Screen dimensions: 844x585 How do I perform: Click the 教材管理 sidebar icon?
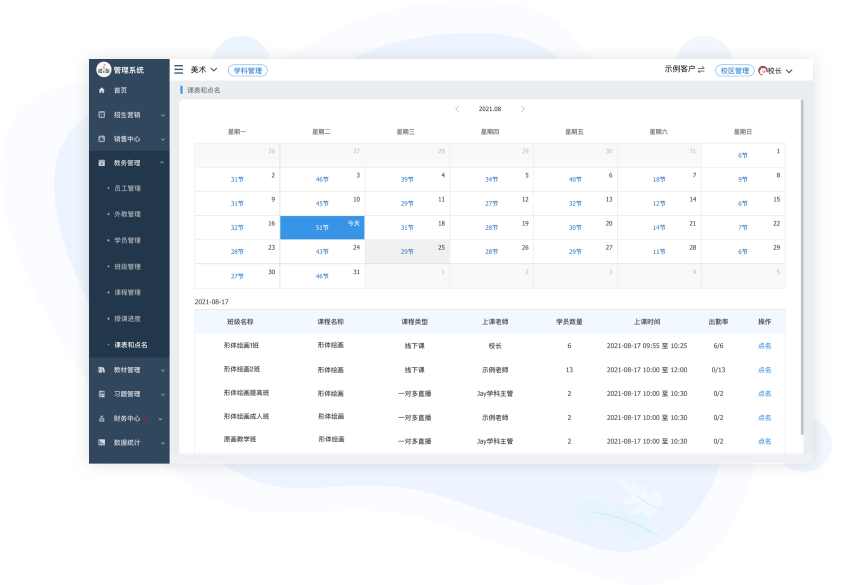pos(102,370)
